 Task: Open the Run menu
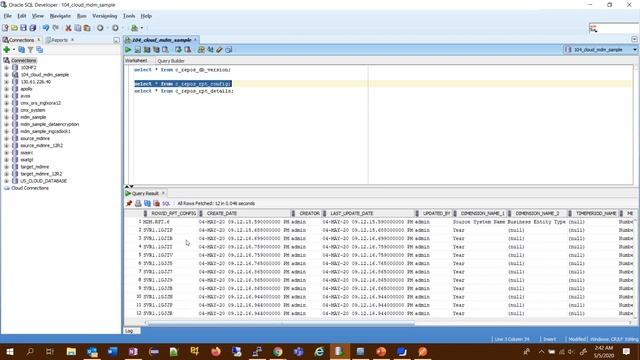tap(82, 16)
